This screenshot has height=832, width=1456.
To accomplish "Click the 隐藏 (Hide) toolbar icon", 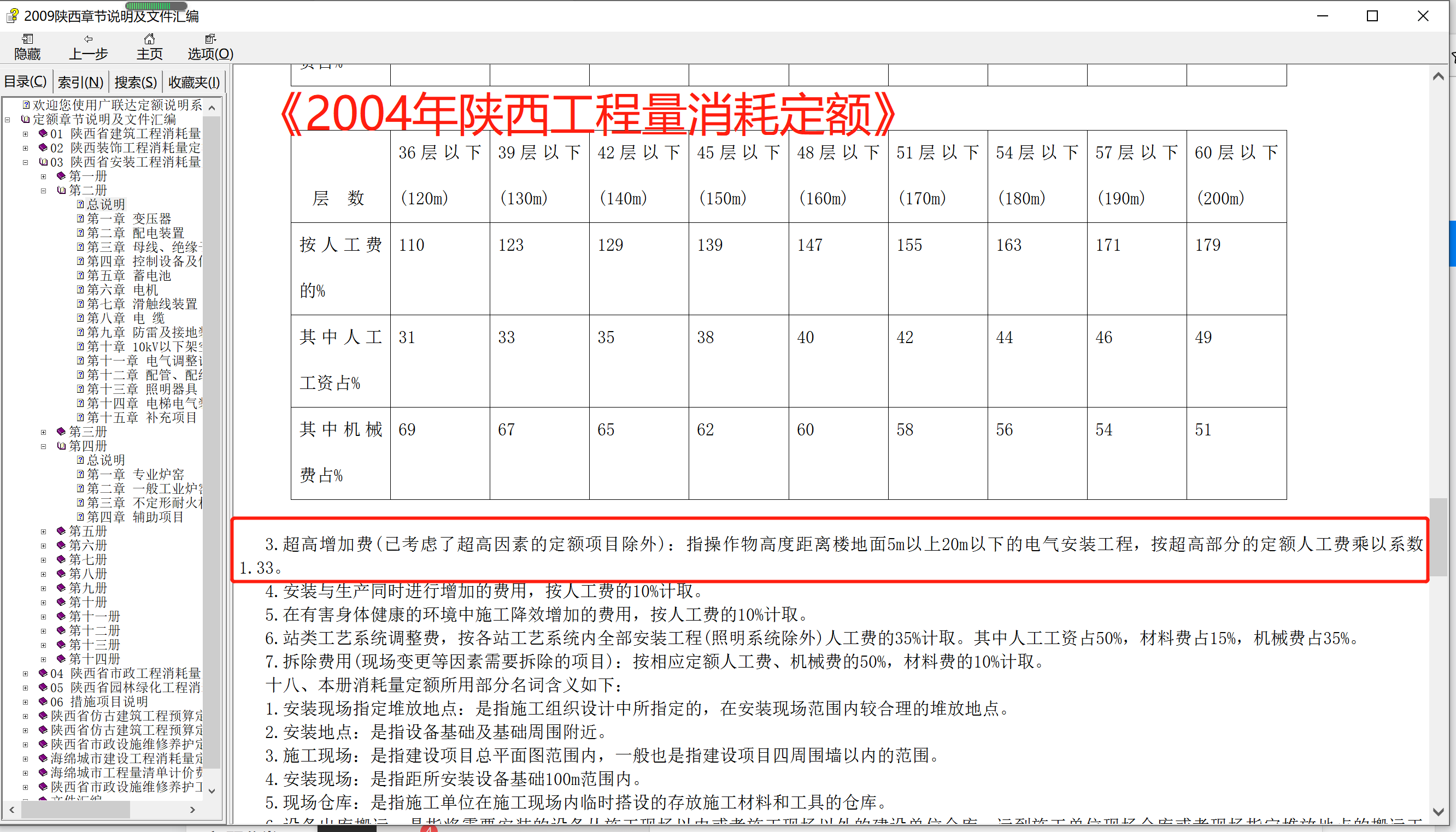I will (x=27, y=39).
